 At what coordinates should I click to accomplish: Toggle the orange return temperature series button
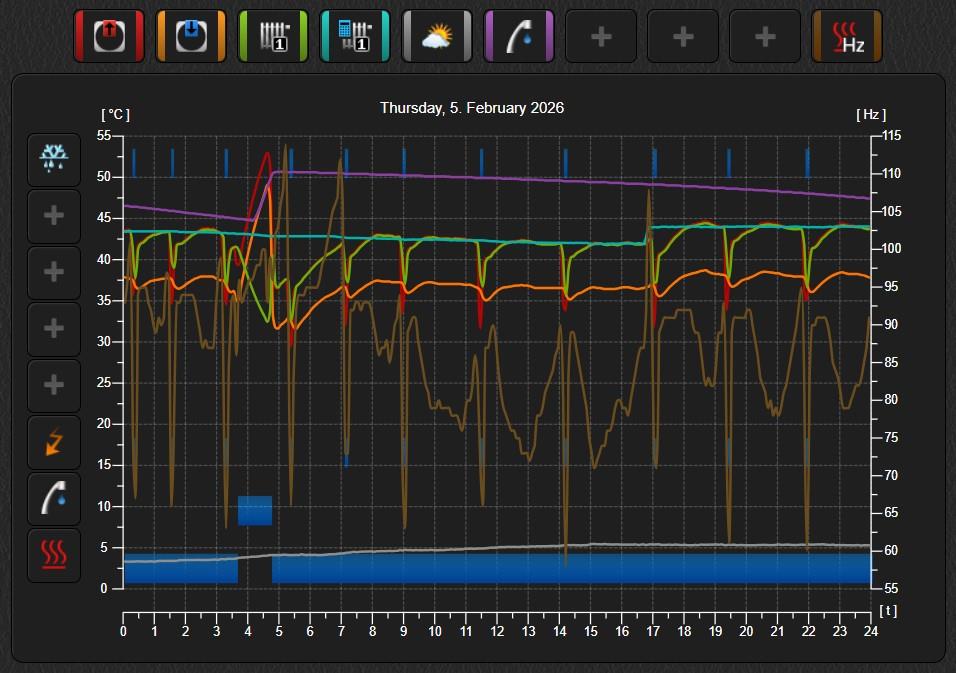[190, 37]
